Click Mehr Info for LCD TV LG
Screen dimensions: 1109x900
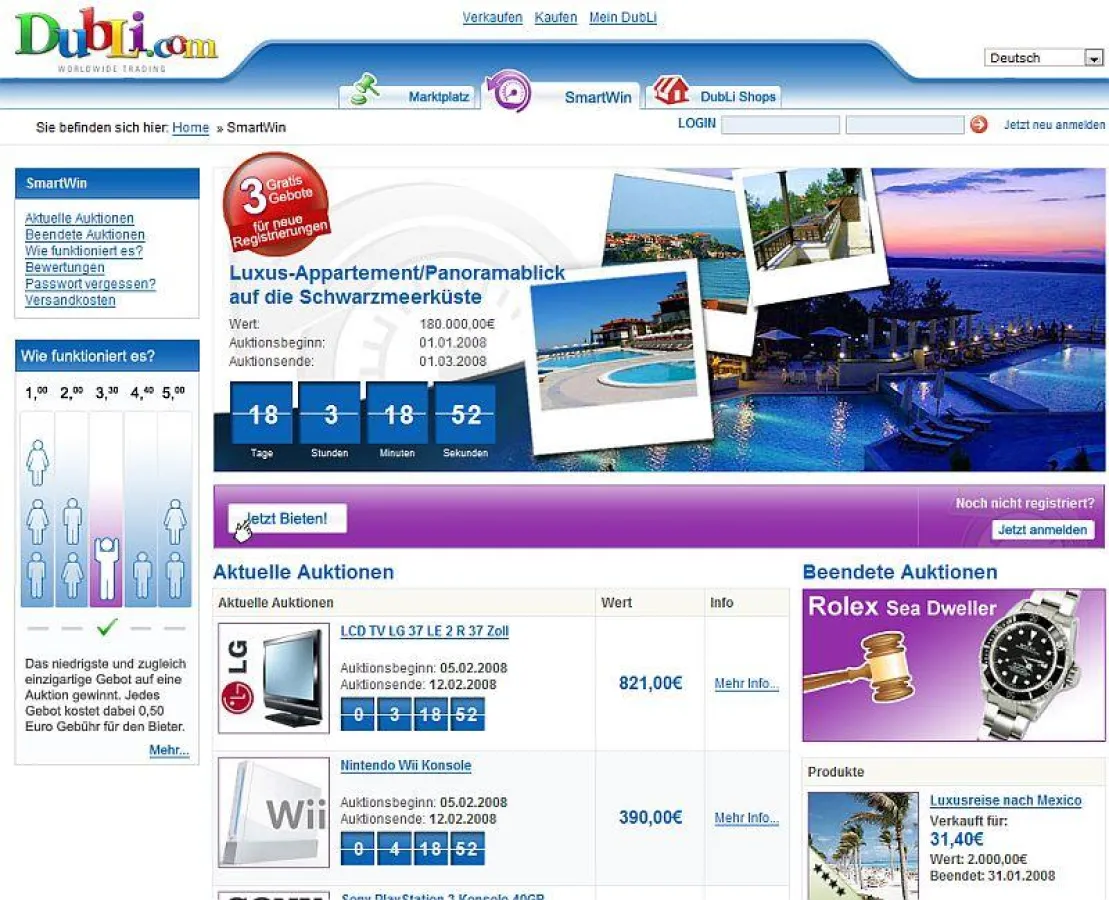coord(746,684)
